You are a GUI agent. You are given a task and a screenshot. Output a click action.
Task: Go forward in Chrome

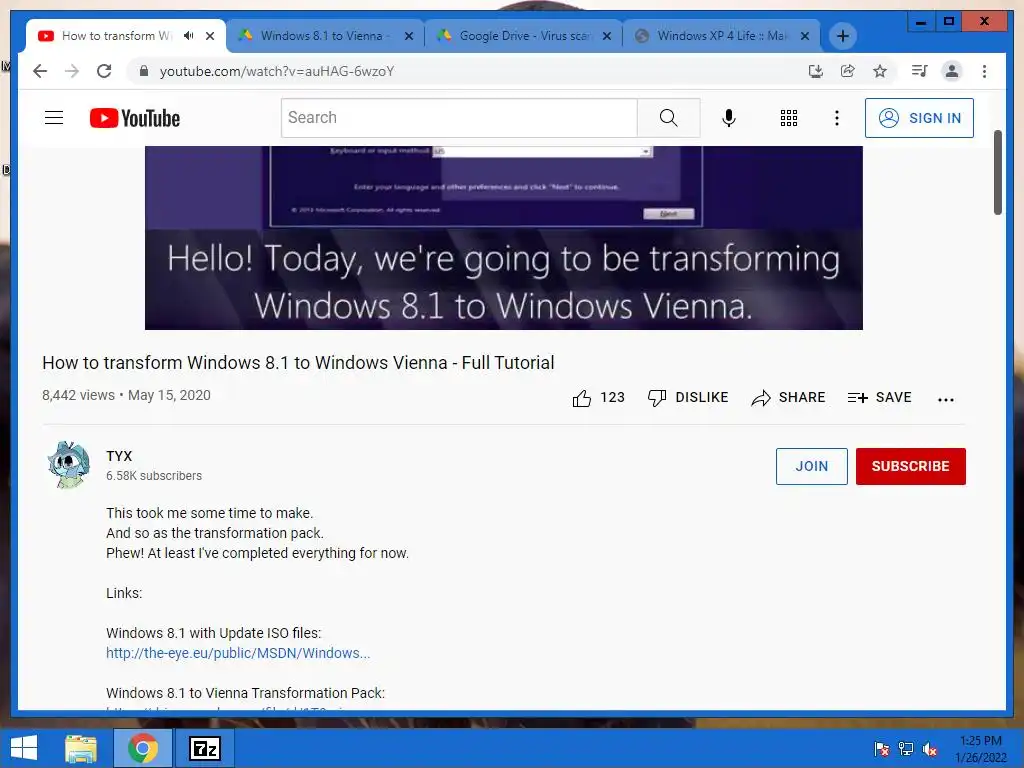pos(72,71)
